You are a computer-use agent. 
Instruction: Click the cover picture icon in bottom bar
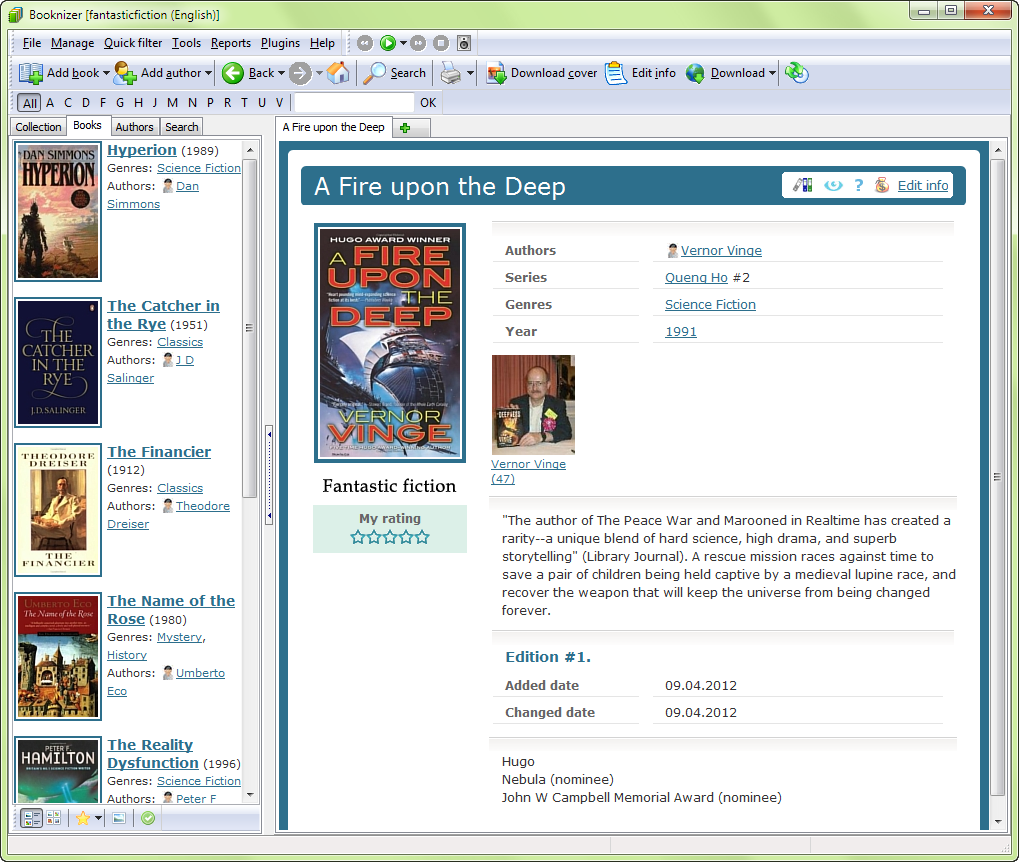coord(119,818)
